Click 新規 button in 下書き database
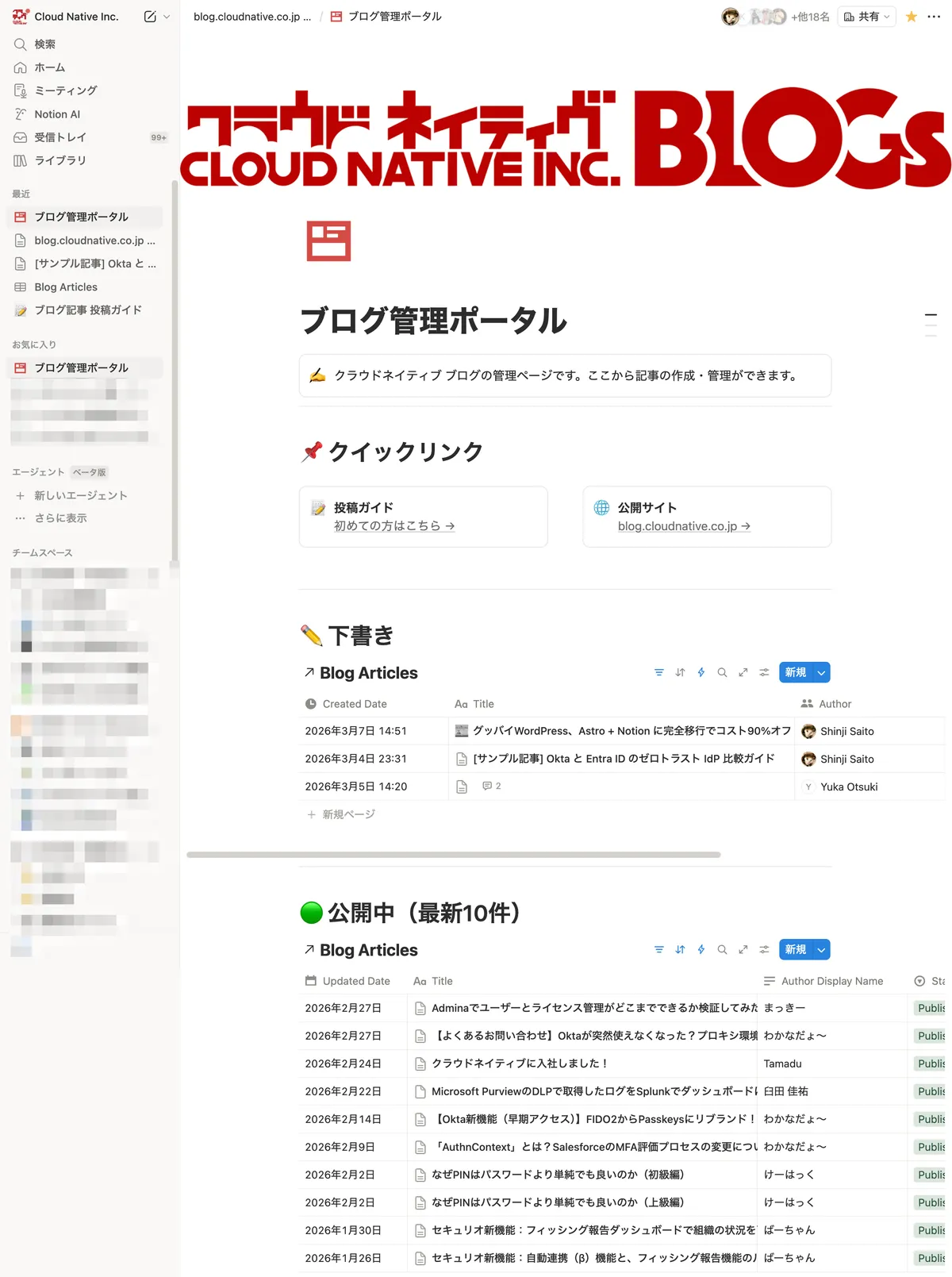The height and width of the screenshot is (1277, 952). [796, 672]
